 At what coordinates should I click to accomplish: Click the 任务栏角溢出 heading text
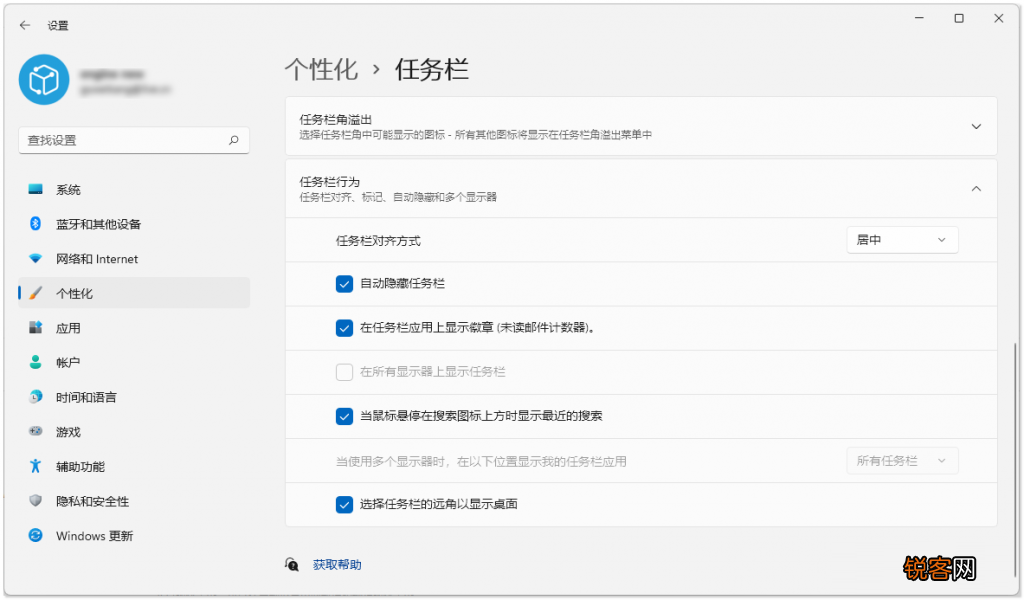(336, 119)
